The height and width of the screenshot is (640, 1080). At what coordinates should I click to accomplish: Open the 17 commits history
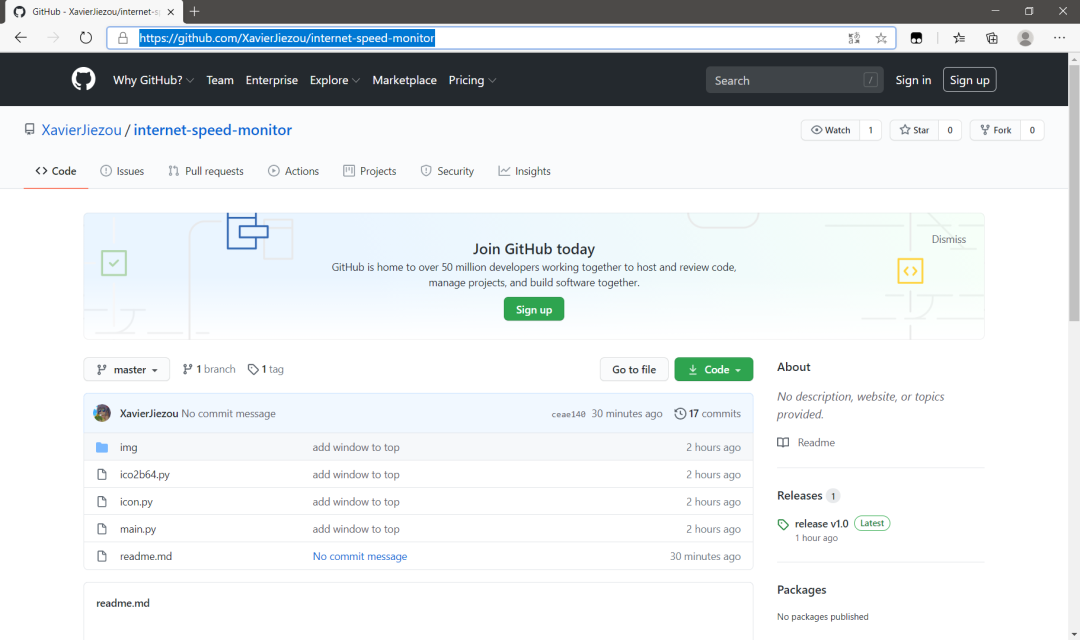click(x=707, y=413)
